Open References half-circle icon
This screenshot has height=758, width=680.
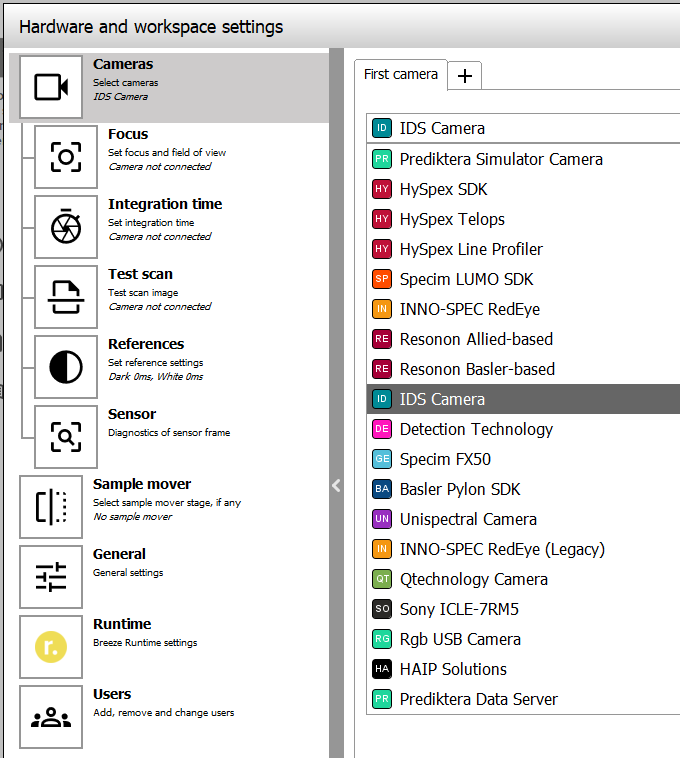point(66,367)
